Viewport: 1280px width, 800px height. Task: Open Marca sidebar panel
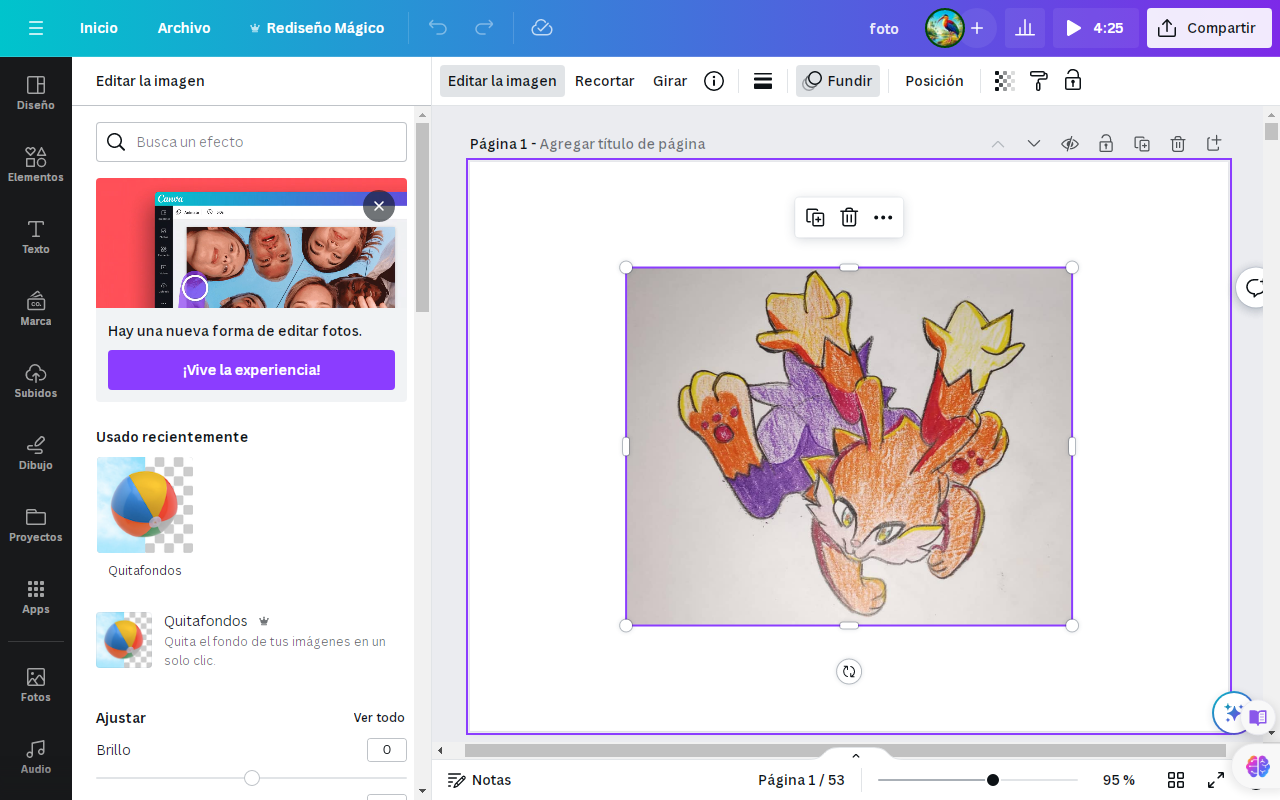point(36,308)
